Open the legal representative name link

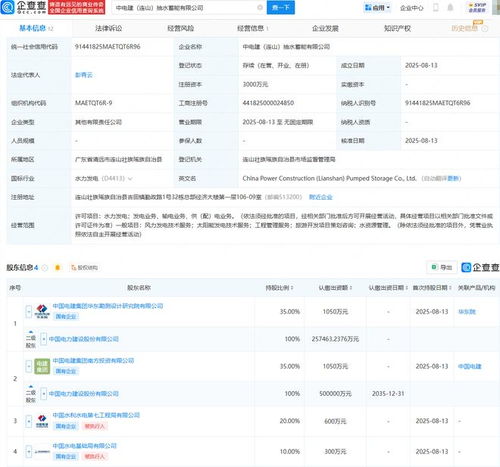coord(83,75)
